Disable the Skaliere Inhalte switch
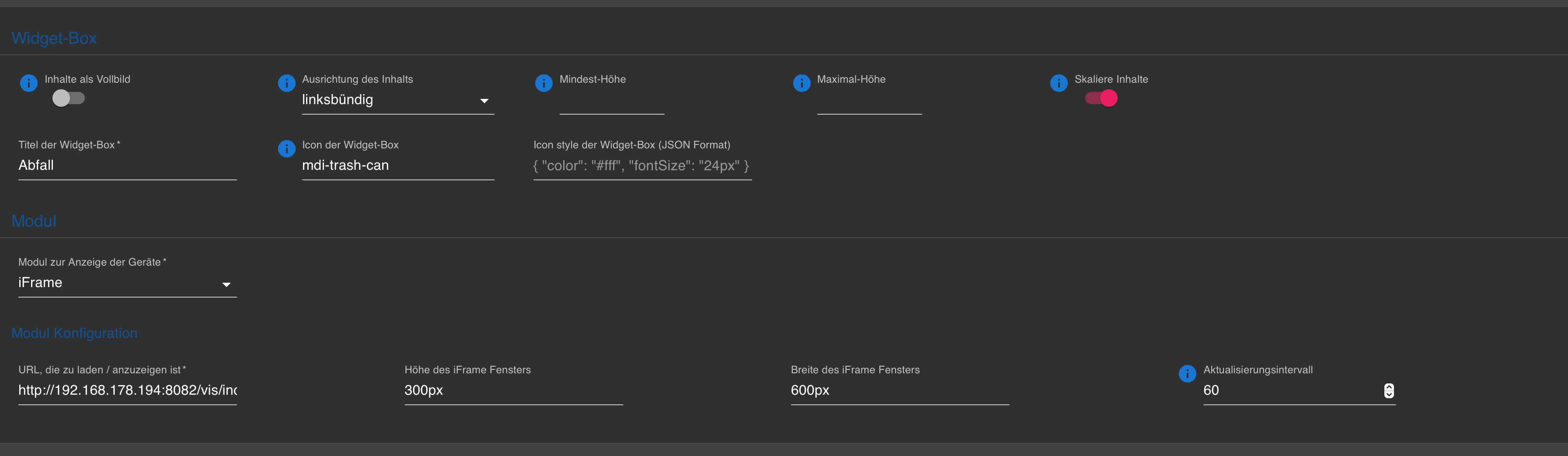 (x=1101, y=98)
